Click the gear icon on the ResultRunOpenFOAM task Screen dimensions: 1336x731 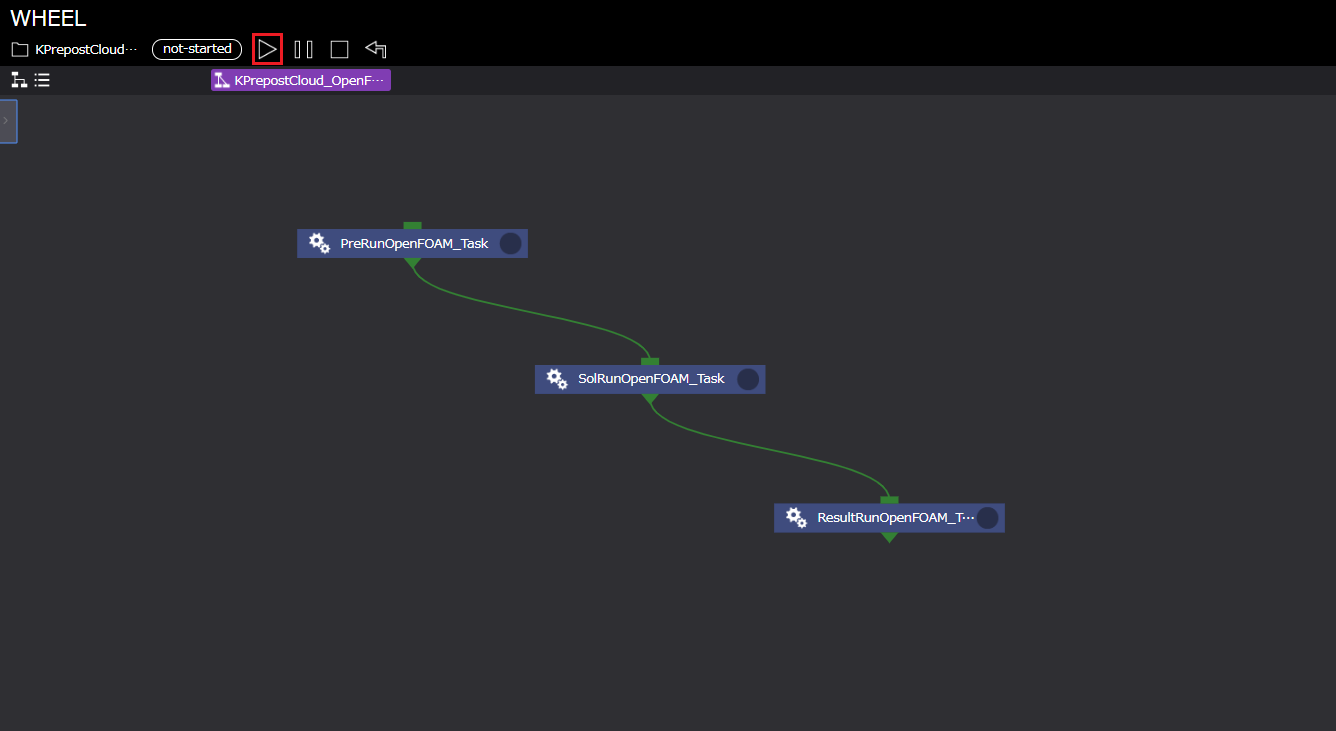click(796, 517)
